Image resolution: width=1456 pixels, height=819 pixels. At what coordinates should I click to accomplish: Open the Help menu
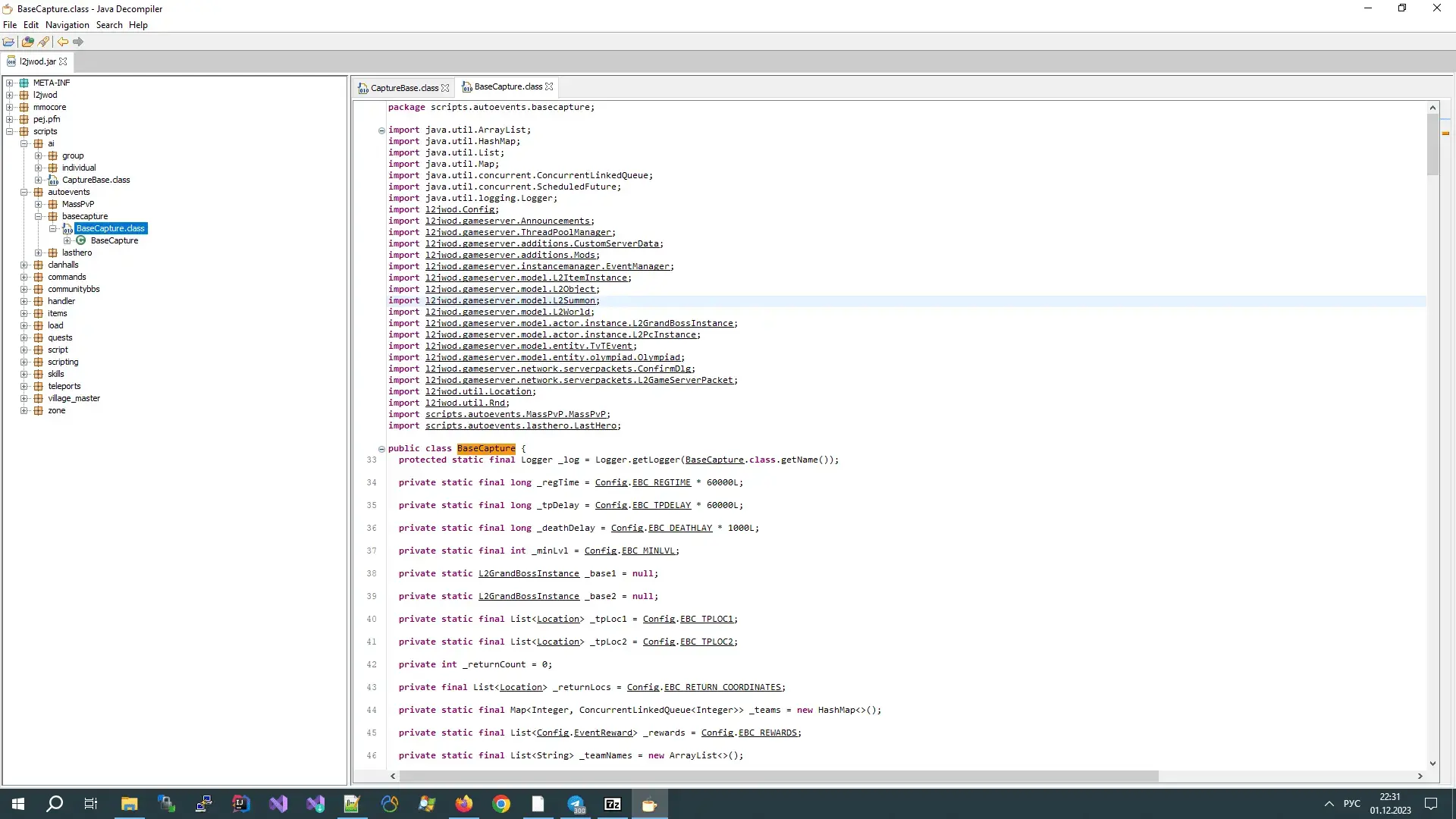pos(138,25)
